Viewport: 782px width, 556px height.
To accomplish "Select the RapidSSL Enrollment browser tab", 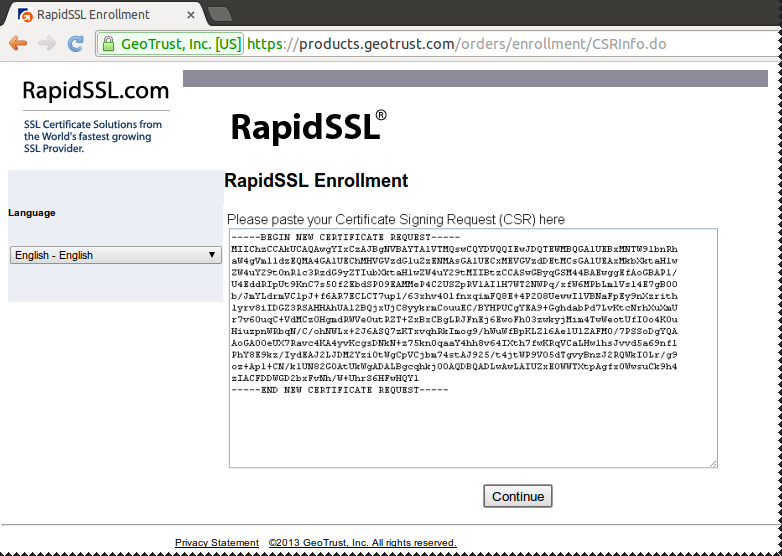I will 105,14.
